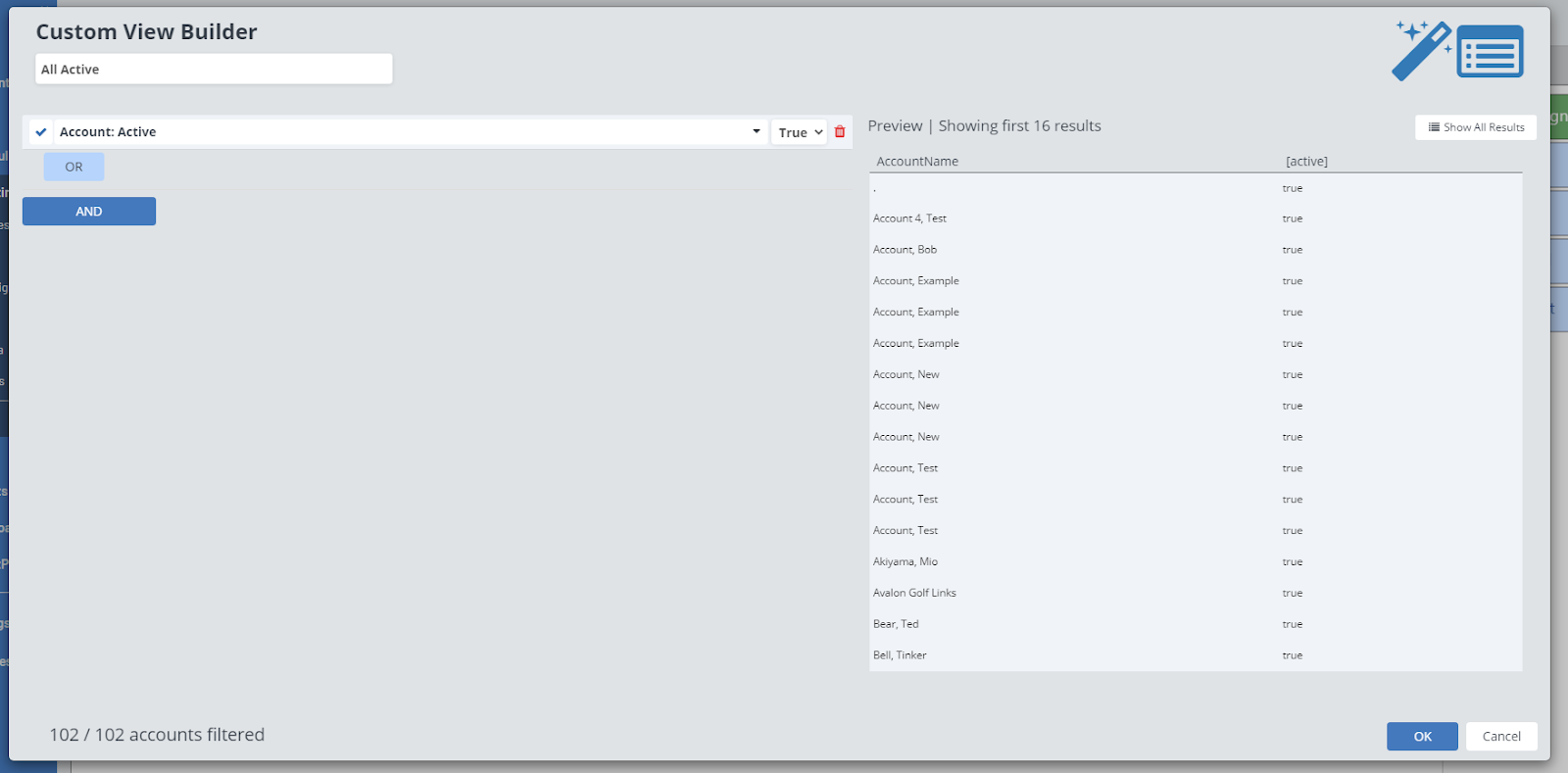
Task: Click the [active] column header
Action: click(x=1306, y=162)
